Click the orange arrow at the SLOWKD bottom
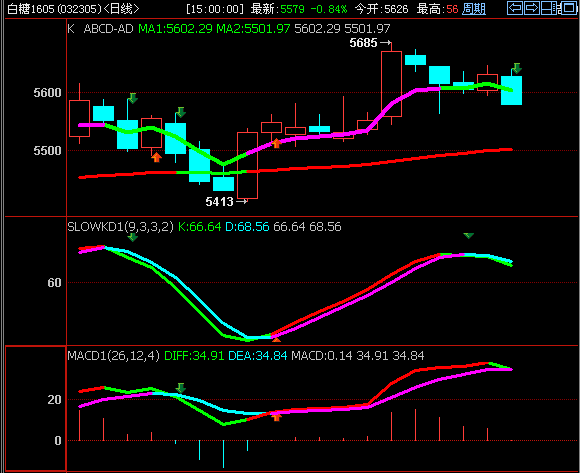 [x=276, y=339]
